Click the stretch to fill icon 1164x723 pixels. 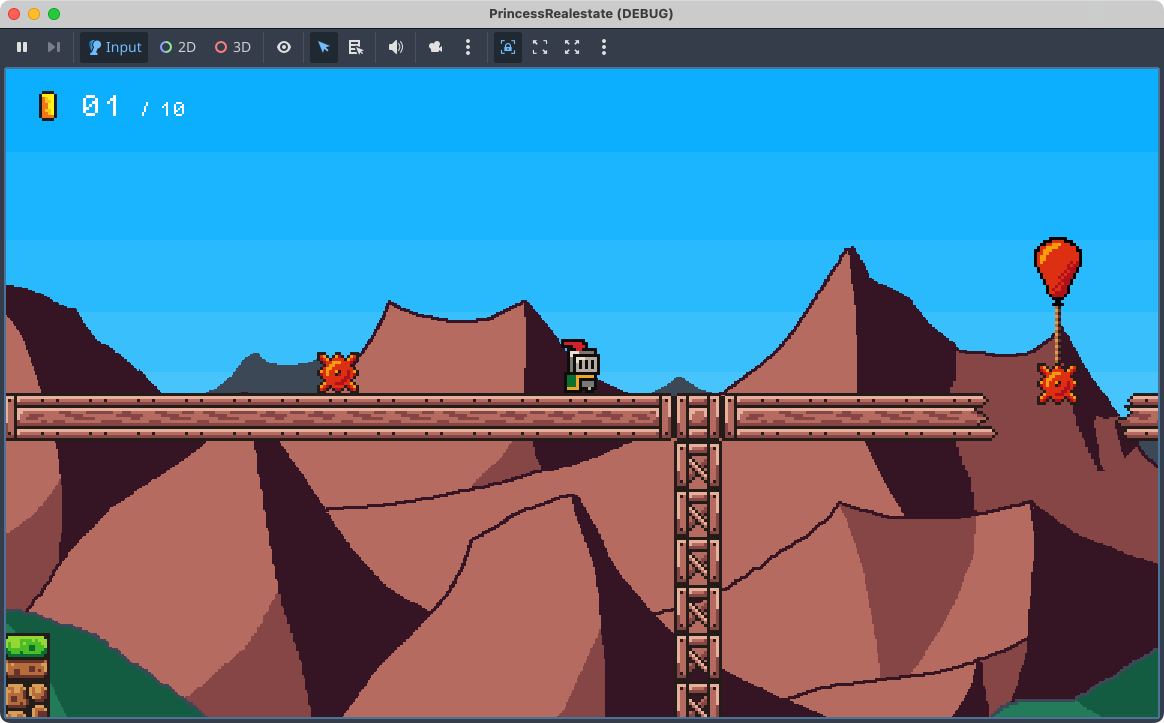[x=572, y=47]
